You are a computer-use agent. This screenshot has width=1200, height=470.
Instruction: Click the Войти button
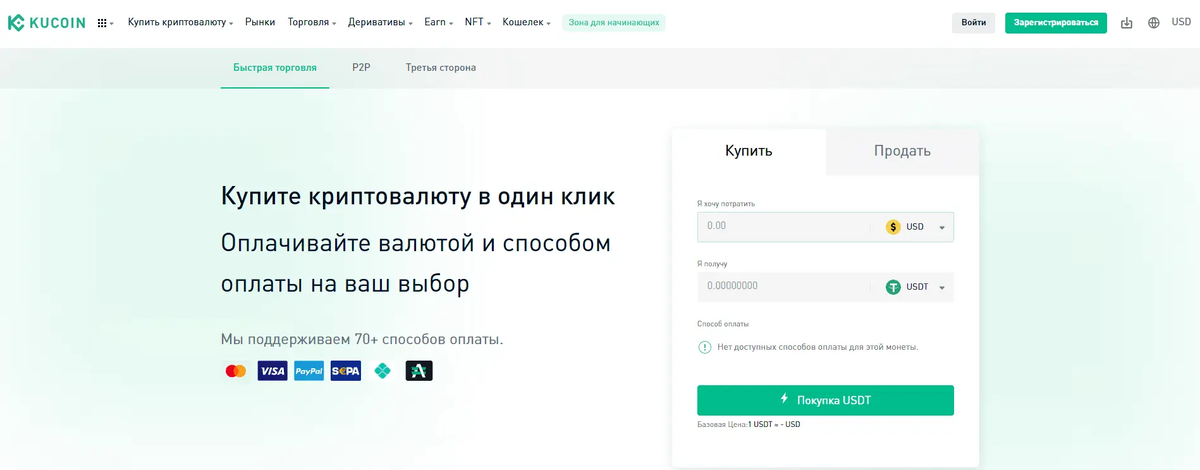973,22
